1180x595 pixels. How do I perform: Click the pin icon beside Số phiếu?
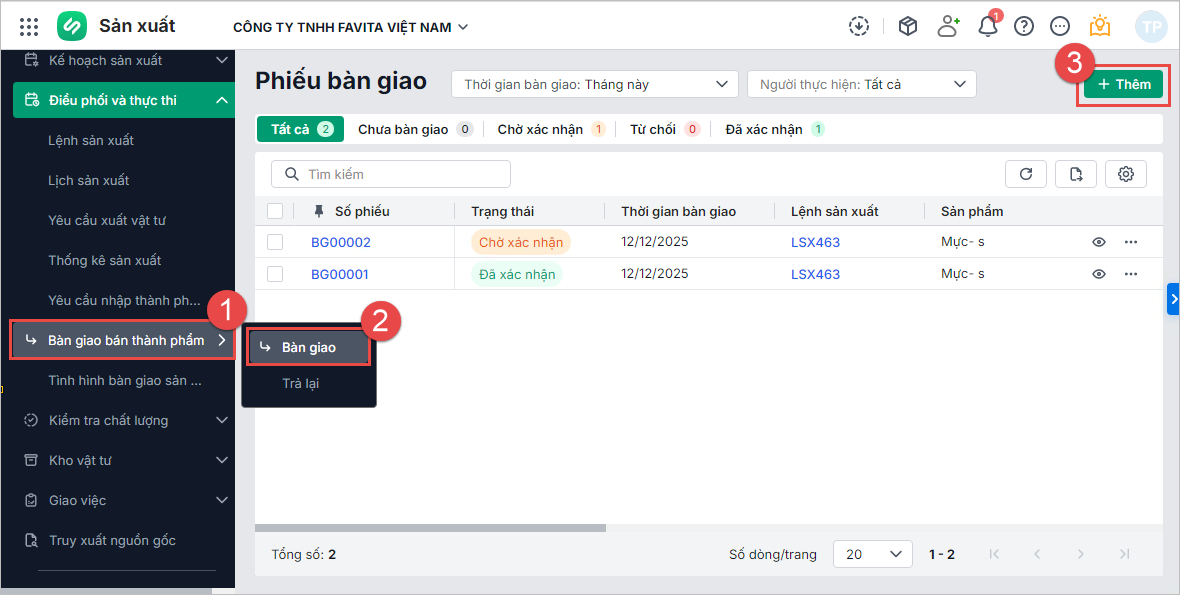(318, 211)
